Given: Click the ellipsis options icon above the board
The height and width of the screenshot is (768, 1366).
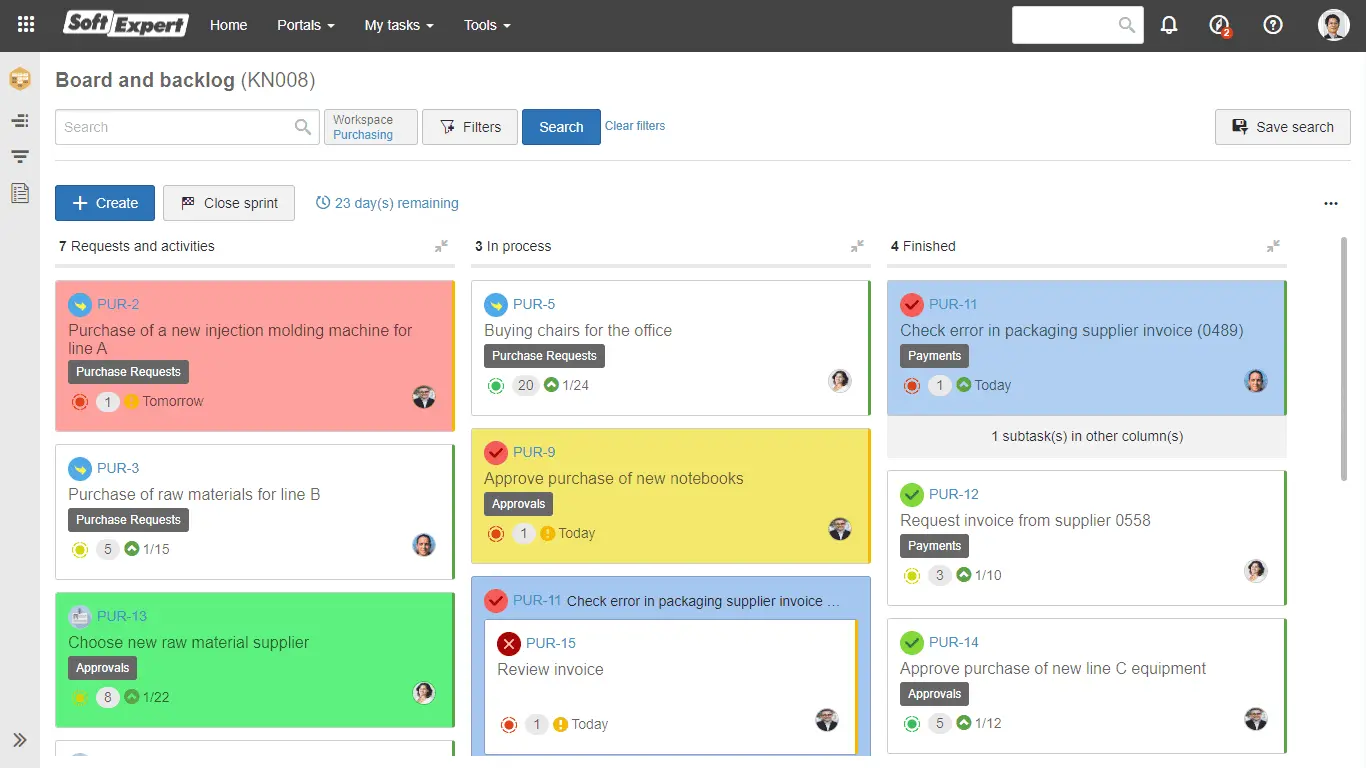Looking at the screenshot, I should point(1331,203).
